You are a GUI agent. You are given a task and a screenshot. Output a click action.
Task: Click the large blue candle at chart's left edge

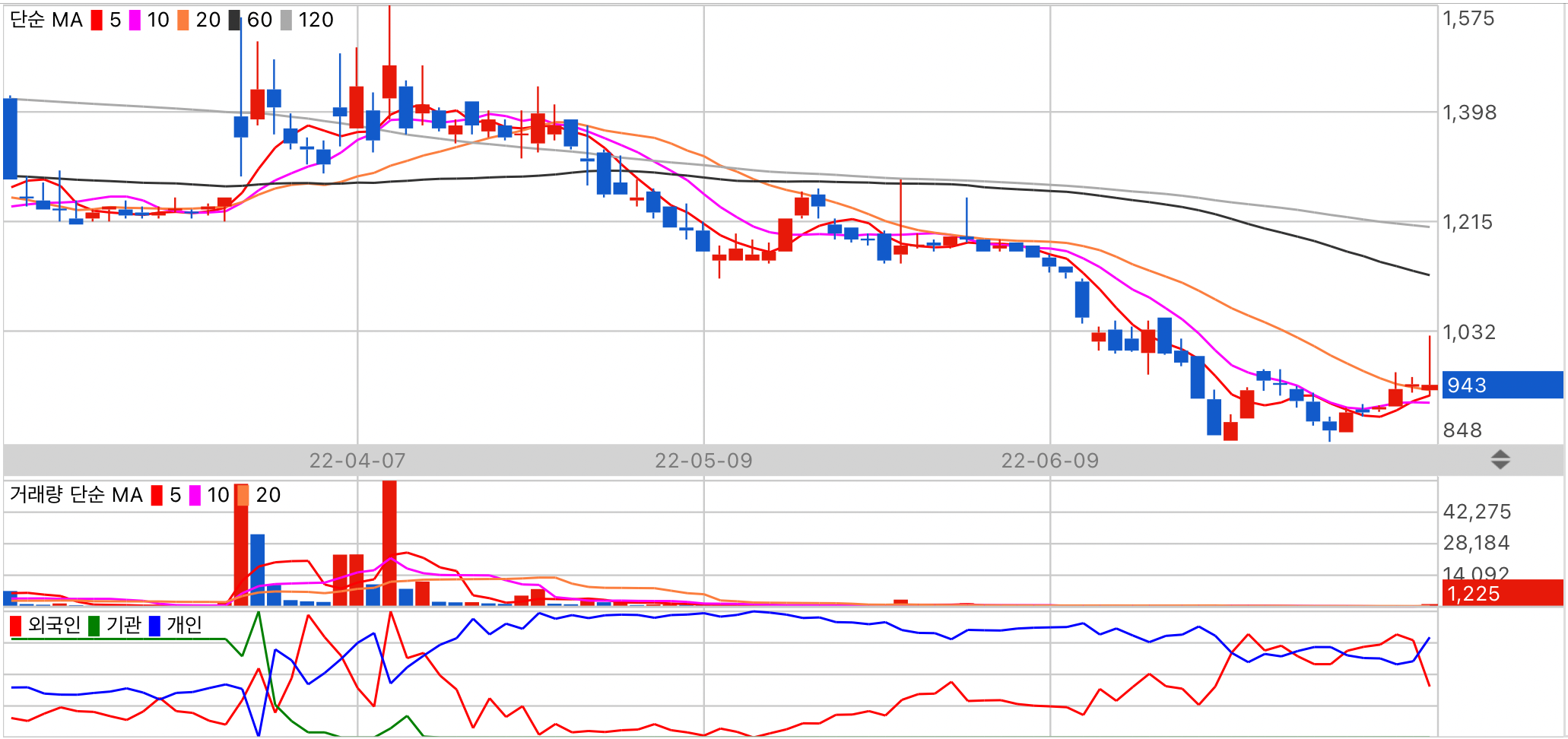click(x=10, y=138)
